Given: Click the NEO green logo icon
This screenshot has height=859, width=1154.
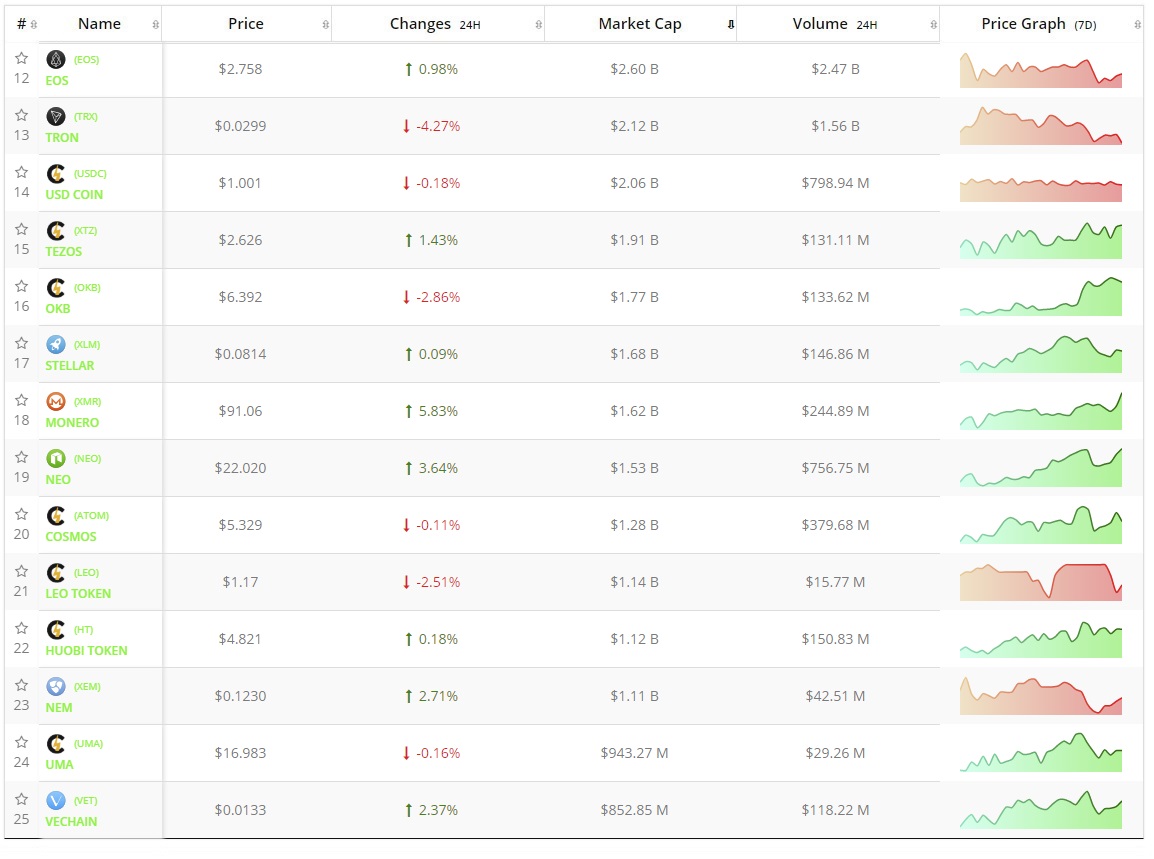Looking at the screenshot, I should pos(56,458).
